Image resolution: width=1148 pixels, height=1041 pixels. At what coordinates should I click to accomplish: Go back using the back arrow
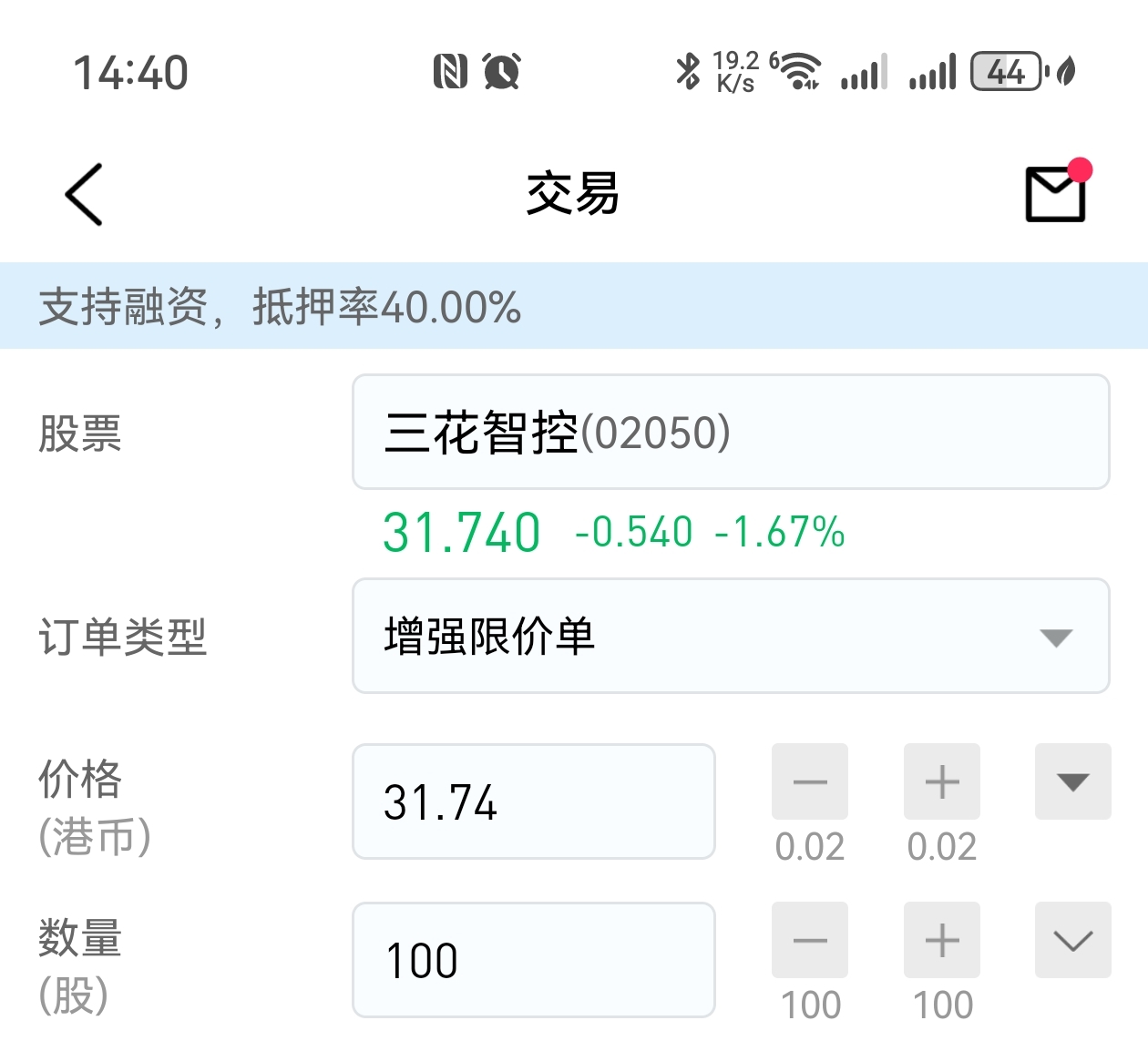[x=84, y=194]
